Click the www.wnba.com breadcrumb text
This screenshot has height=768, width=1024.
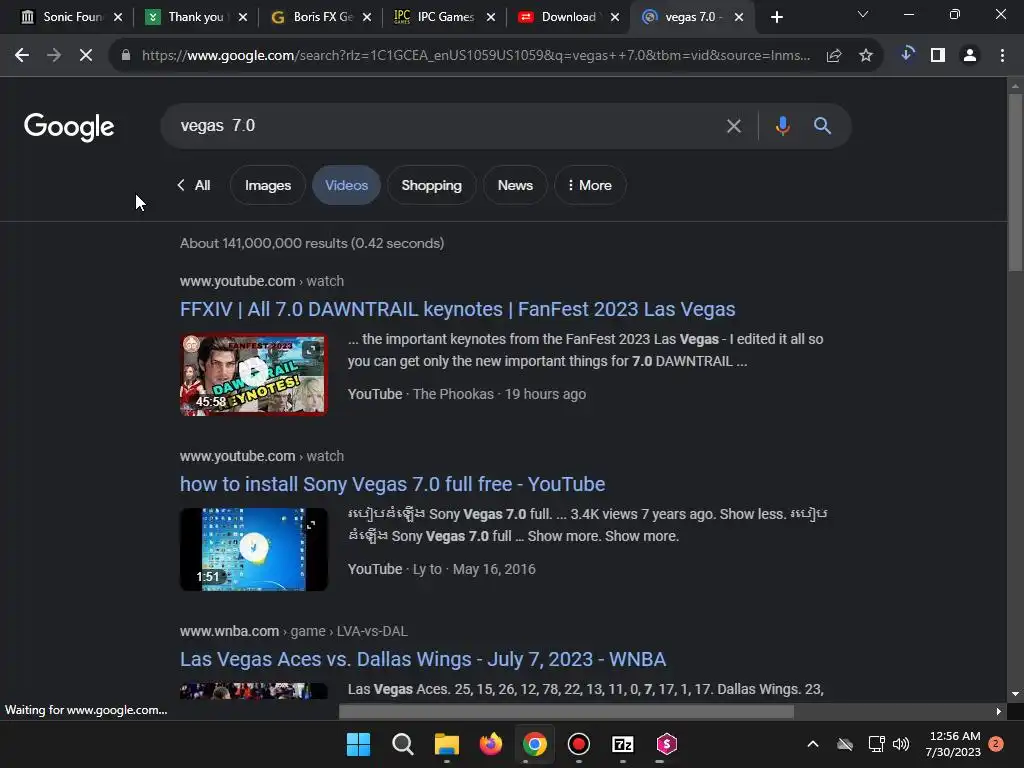tap(229, 631)
